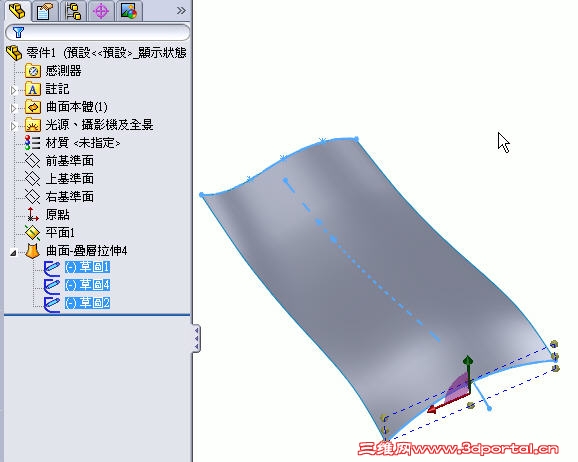Click the 原點 origin icon

point(32,214)
